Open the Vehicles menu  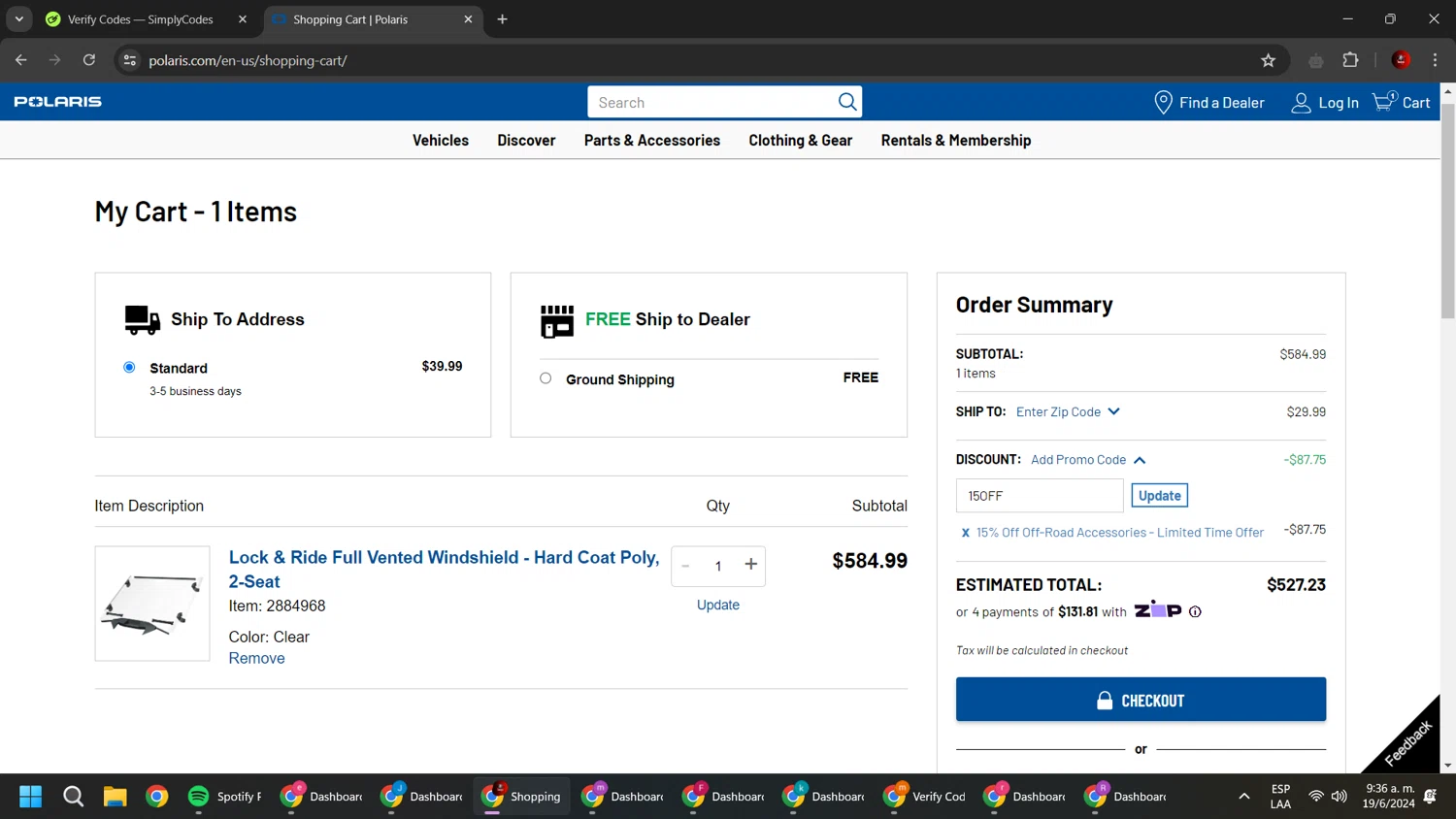tap(441, 141)
